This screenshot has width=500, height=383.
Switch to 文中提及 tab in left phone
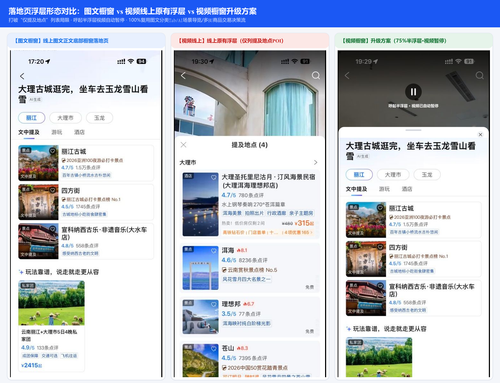[x=29, y=132]
